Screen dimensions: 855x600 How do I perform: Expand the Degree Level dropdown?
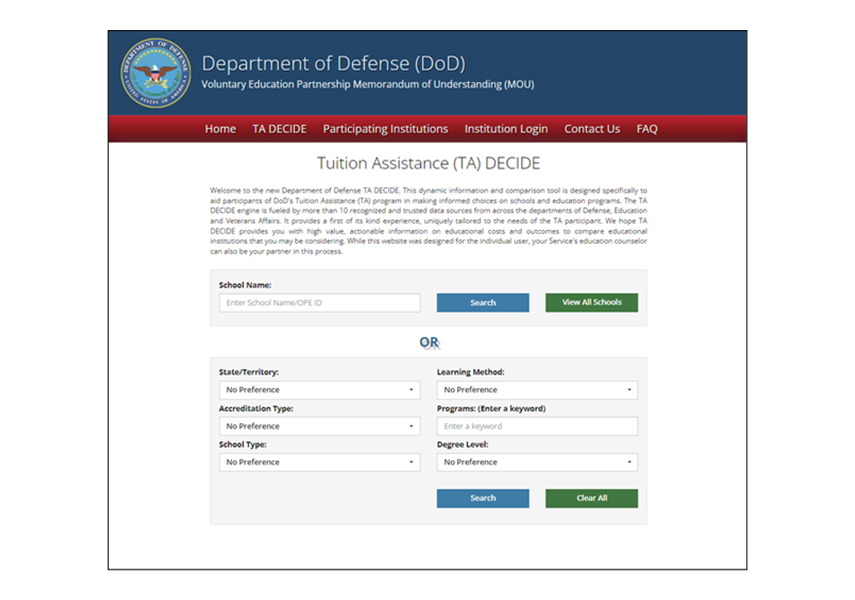click(537, 462)
